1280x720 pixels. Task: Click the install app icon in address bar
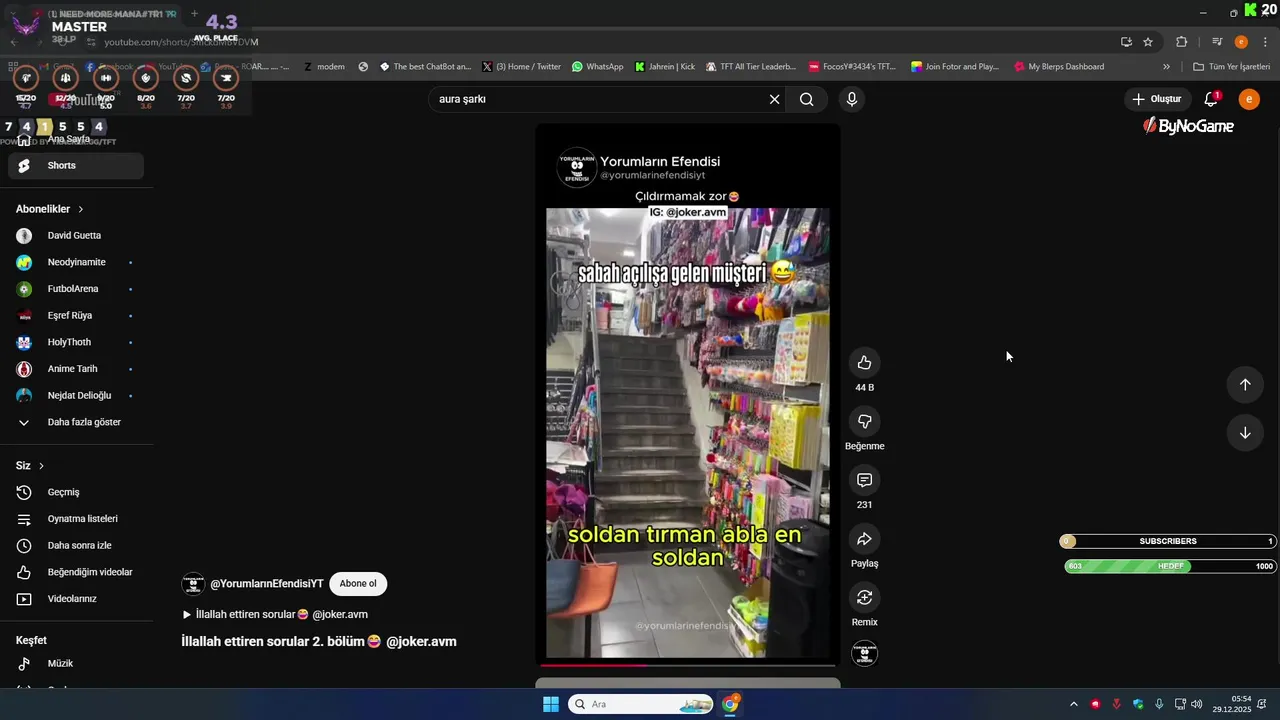coord(1126,42)
